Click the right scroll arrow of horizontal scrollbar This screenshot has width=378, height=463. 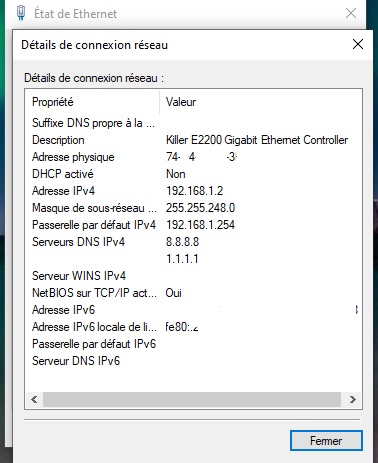click(x=353, y=399)
